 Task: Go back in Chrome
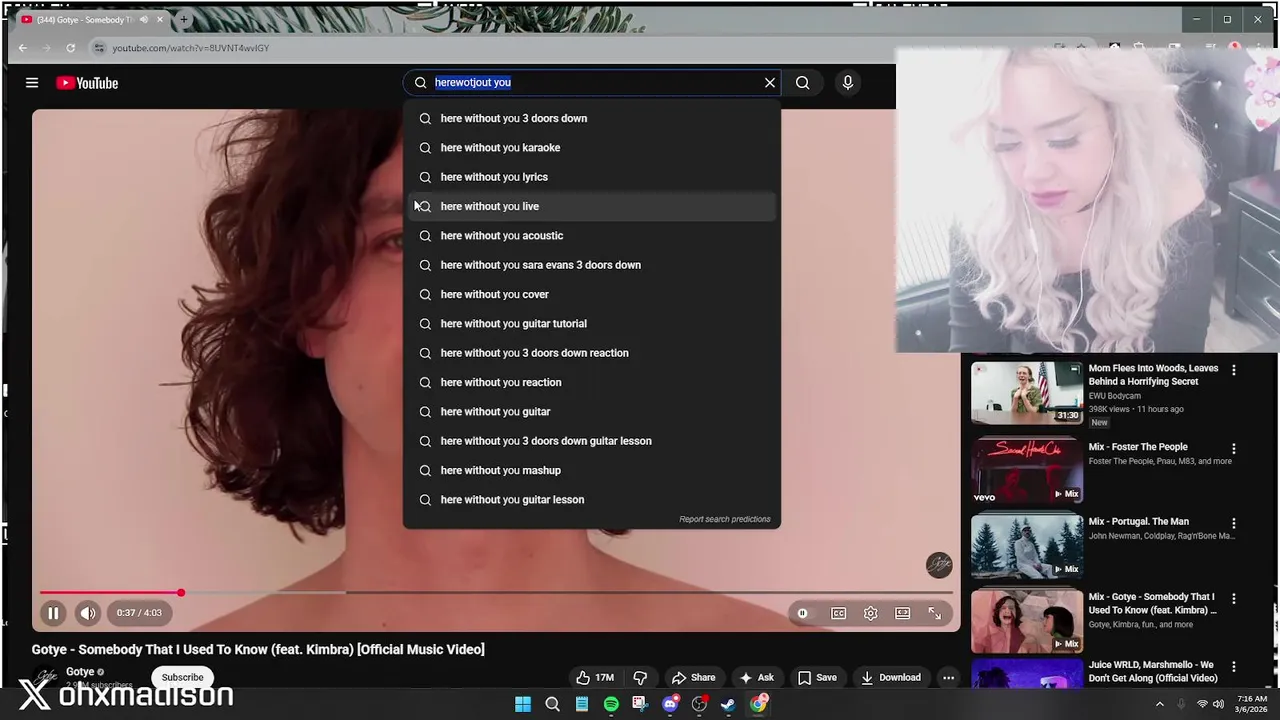[23, 48]
